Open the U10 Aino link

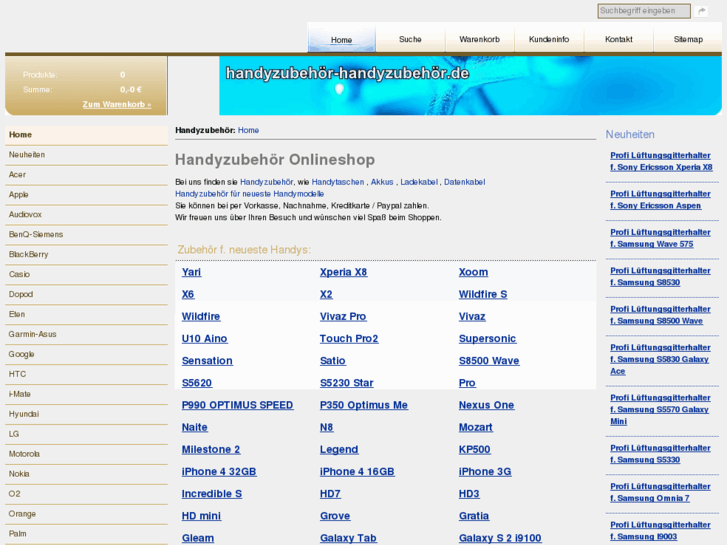coord(204,339)
